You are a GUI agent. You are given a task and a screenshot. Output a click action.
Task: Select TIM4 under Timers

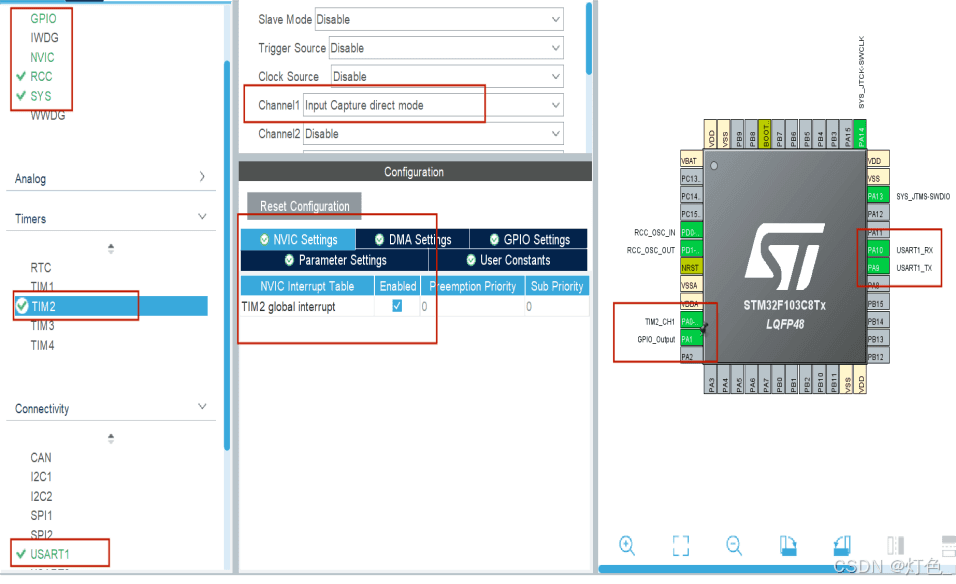point(42,346)
